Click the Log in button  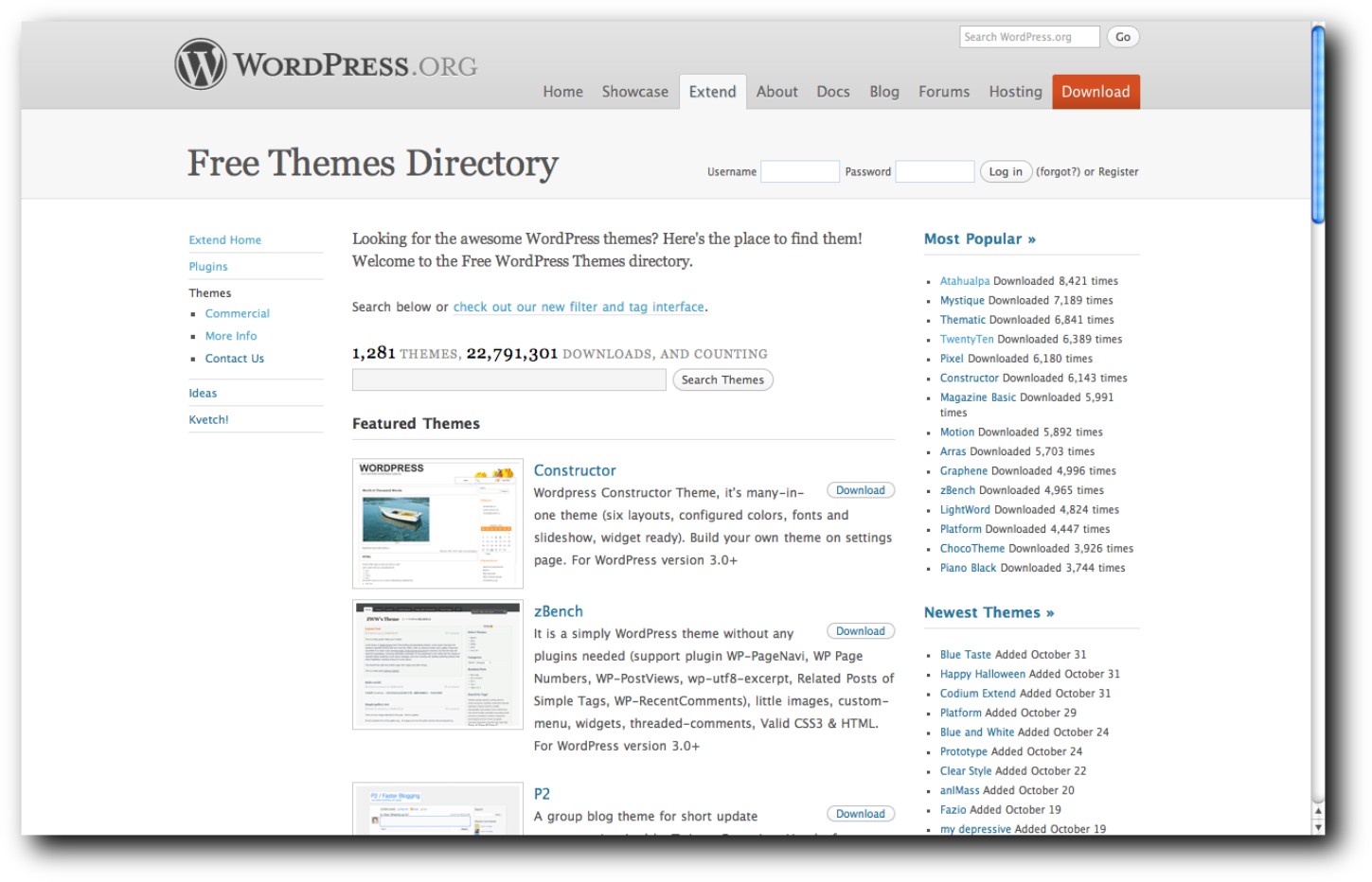pos(1006,171)
